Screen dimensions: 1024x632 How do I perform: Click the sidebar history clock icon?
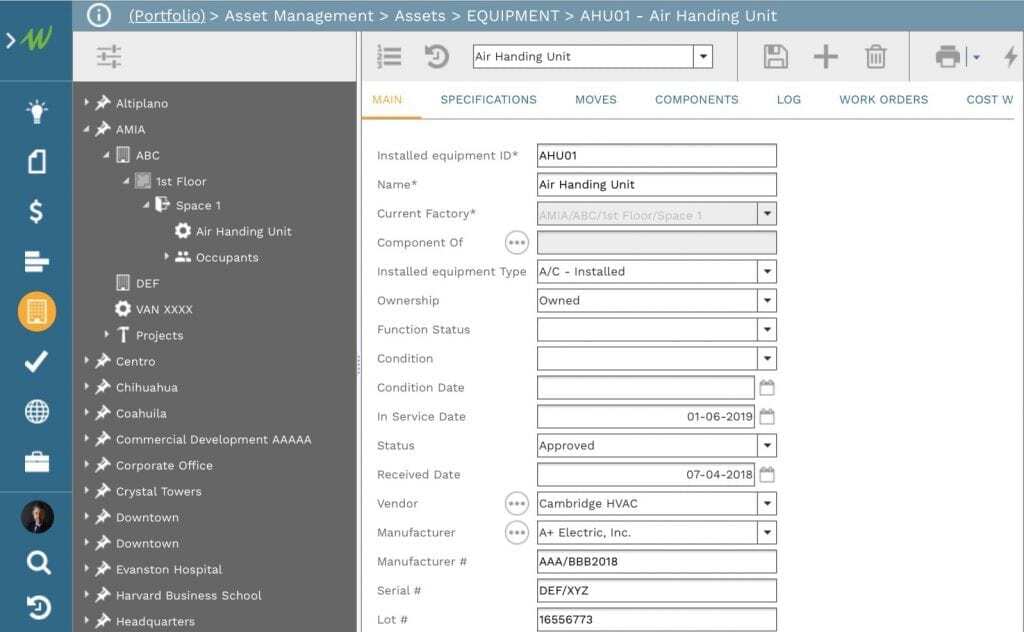coord(39,607)
